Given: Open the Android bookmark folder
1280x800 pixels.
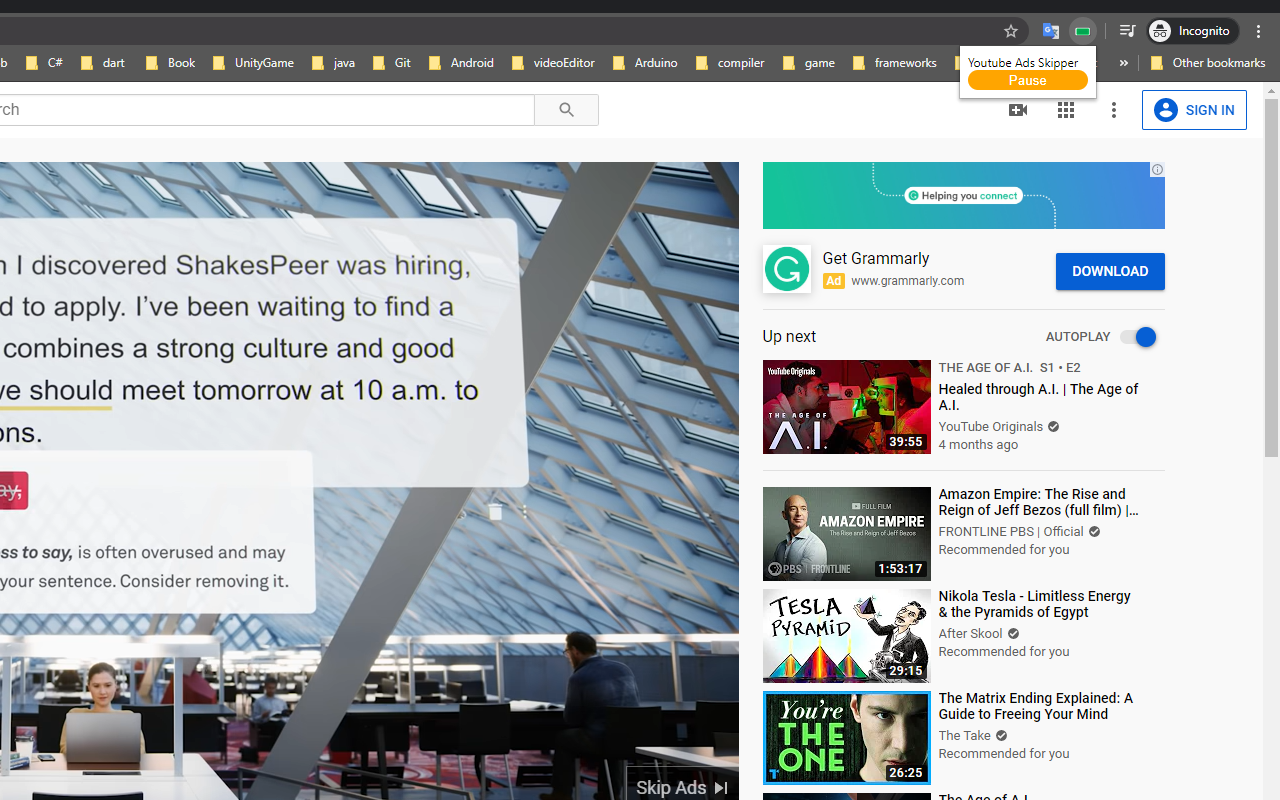Looking at the screenshot, I should (x=461, y=63).
